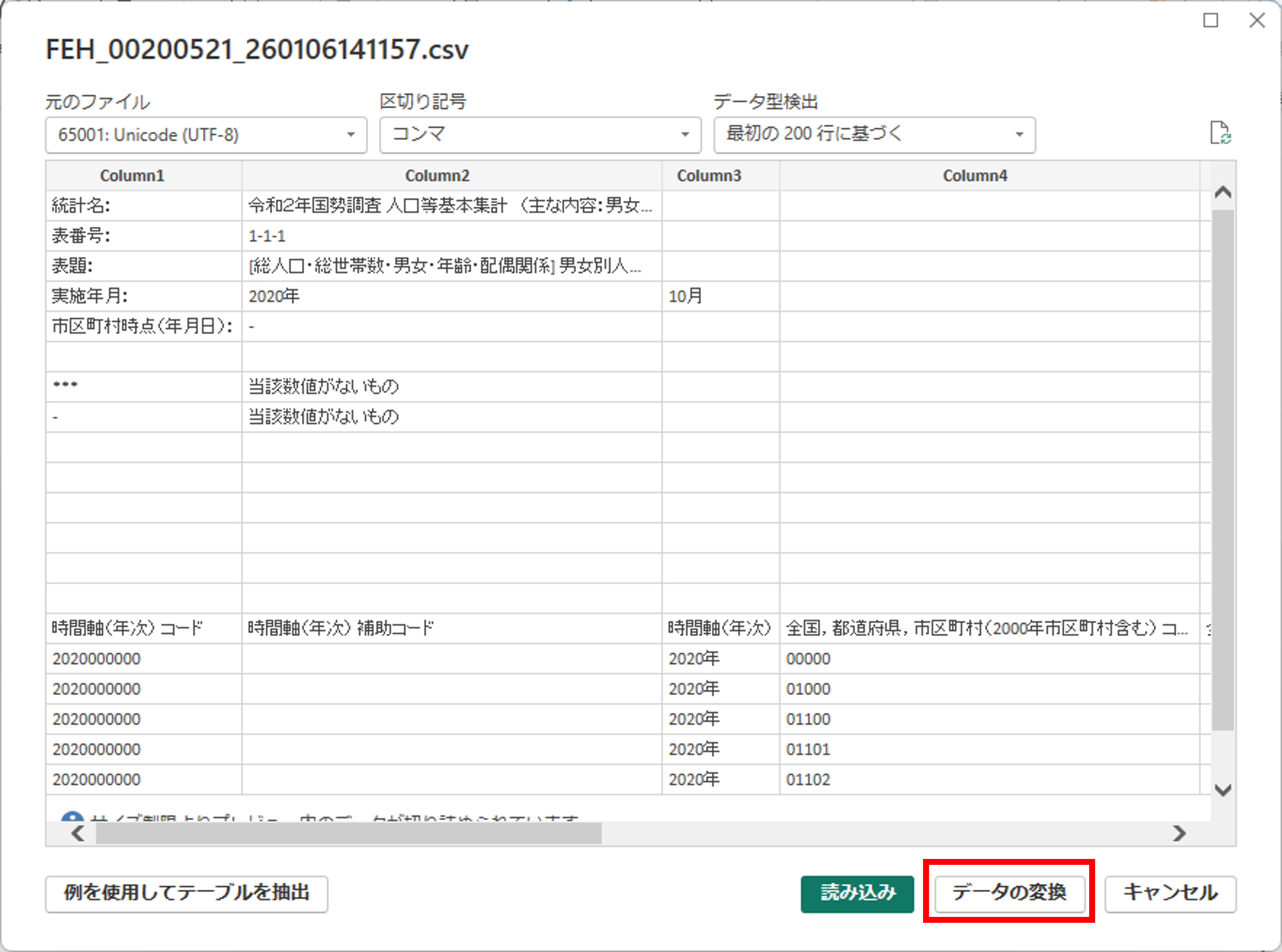Screen dimensions: 1282x952
Task: Click the refresh preview file icon
Action: point(1220,133)
